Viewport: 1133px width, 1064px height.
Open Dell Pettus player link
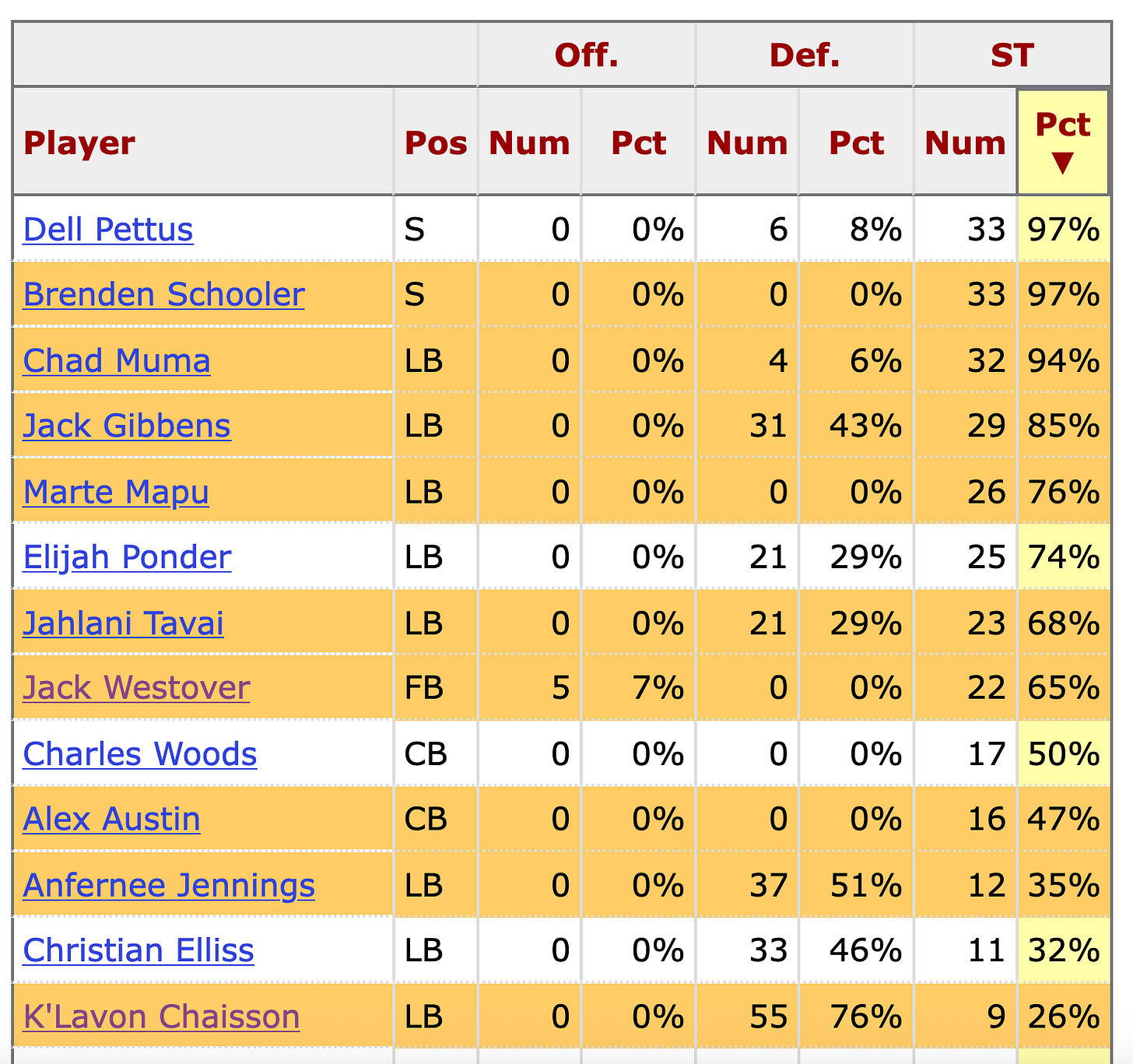pos(108,230)
